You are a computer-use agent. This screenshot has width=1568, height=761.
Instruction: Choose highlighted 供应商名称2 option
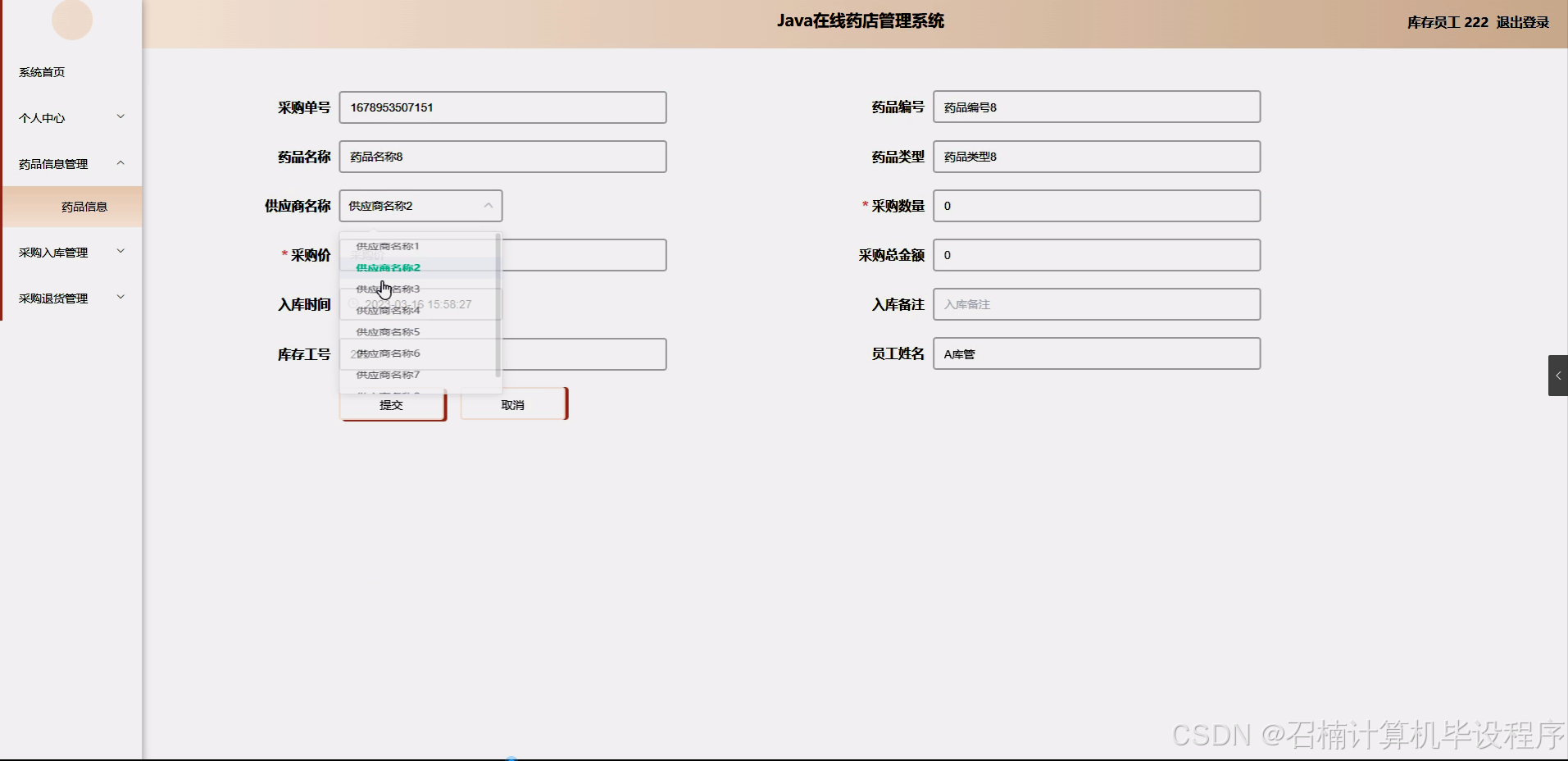point(386,267)
